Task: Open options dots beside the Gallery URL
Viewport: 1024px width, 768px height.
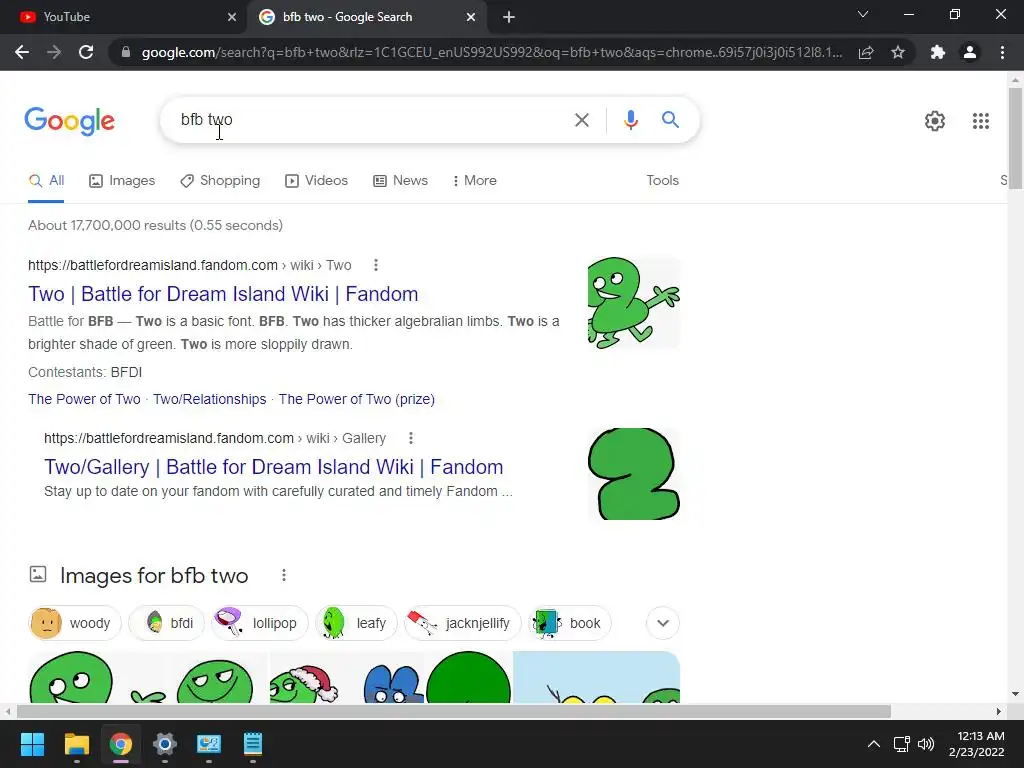Action: pyautogui.click(x=411, y=438)
